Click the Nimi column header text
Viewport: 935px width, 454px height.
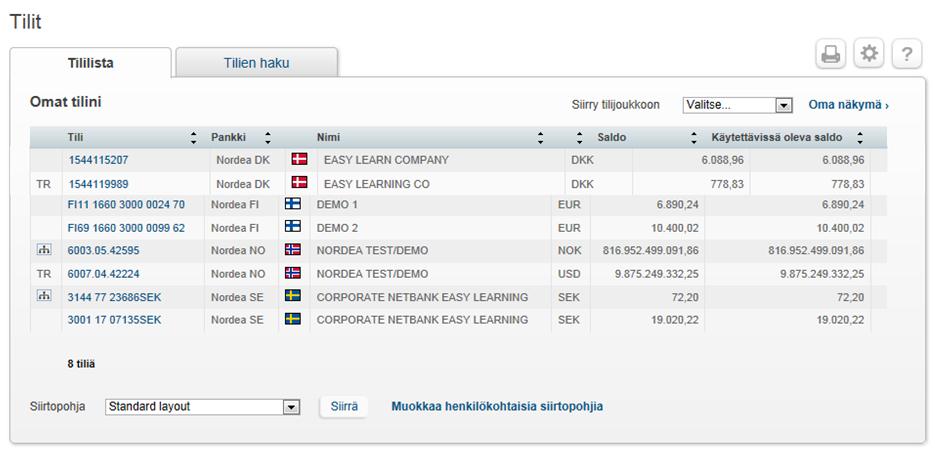(x=329, y=138)
